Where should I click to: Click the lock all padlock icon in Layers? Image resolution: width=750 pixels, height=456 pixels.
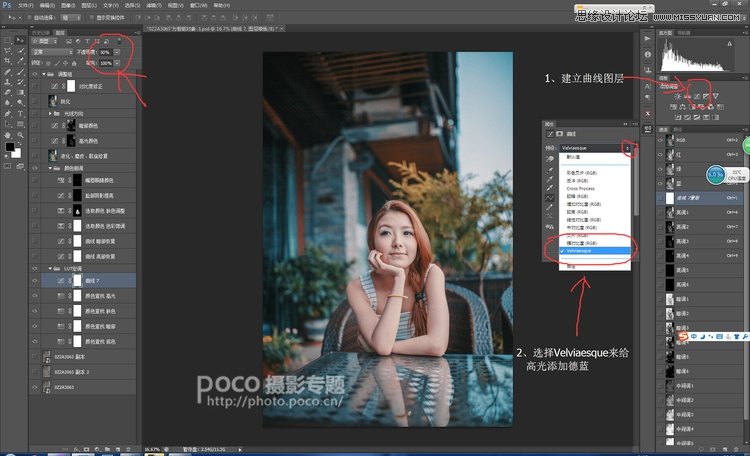point(74,63)
